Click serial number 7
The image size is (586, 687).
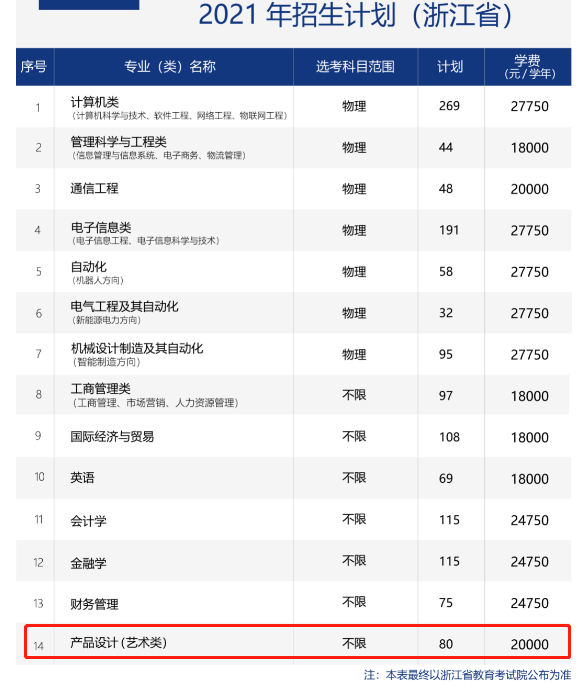(x=39, y=354)
